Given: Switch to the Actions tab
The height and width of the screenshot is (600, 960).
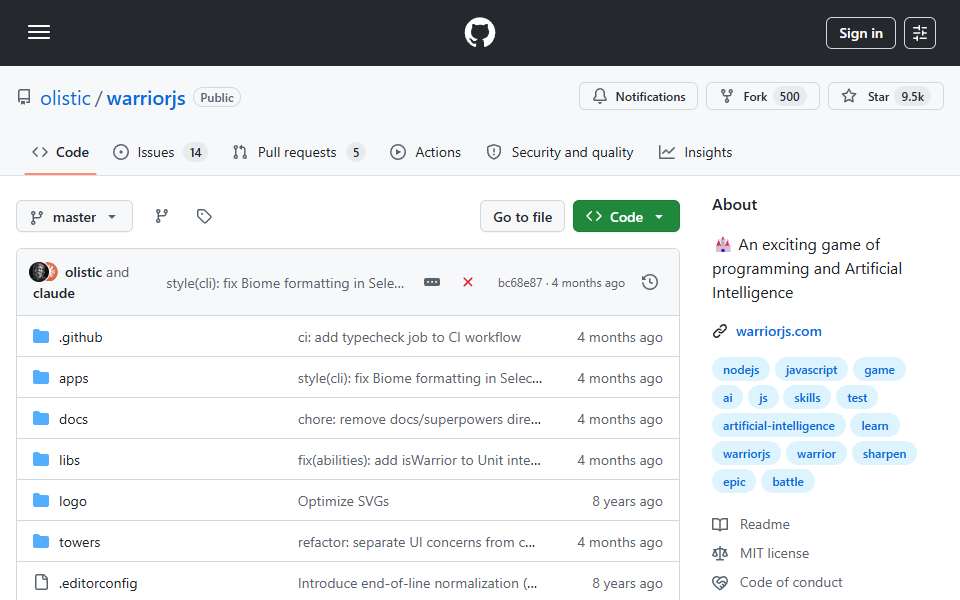Looking at the screenshot, I should tap(426, 152).
